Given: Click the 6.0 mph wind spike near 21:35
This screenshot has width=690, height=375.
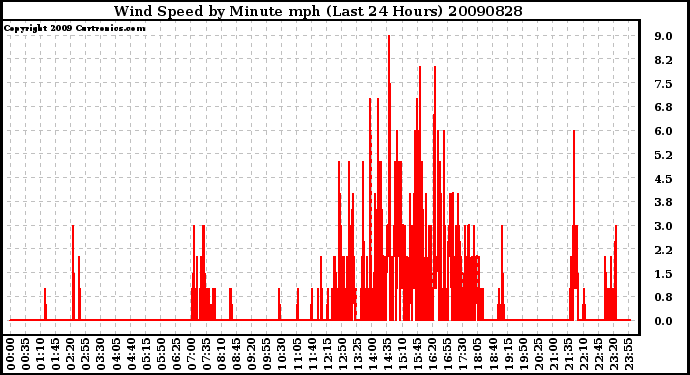Looking at the screenshot, I should 574,224.
